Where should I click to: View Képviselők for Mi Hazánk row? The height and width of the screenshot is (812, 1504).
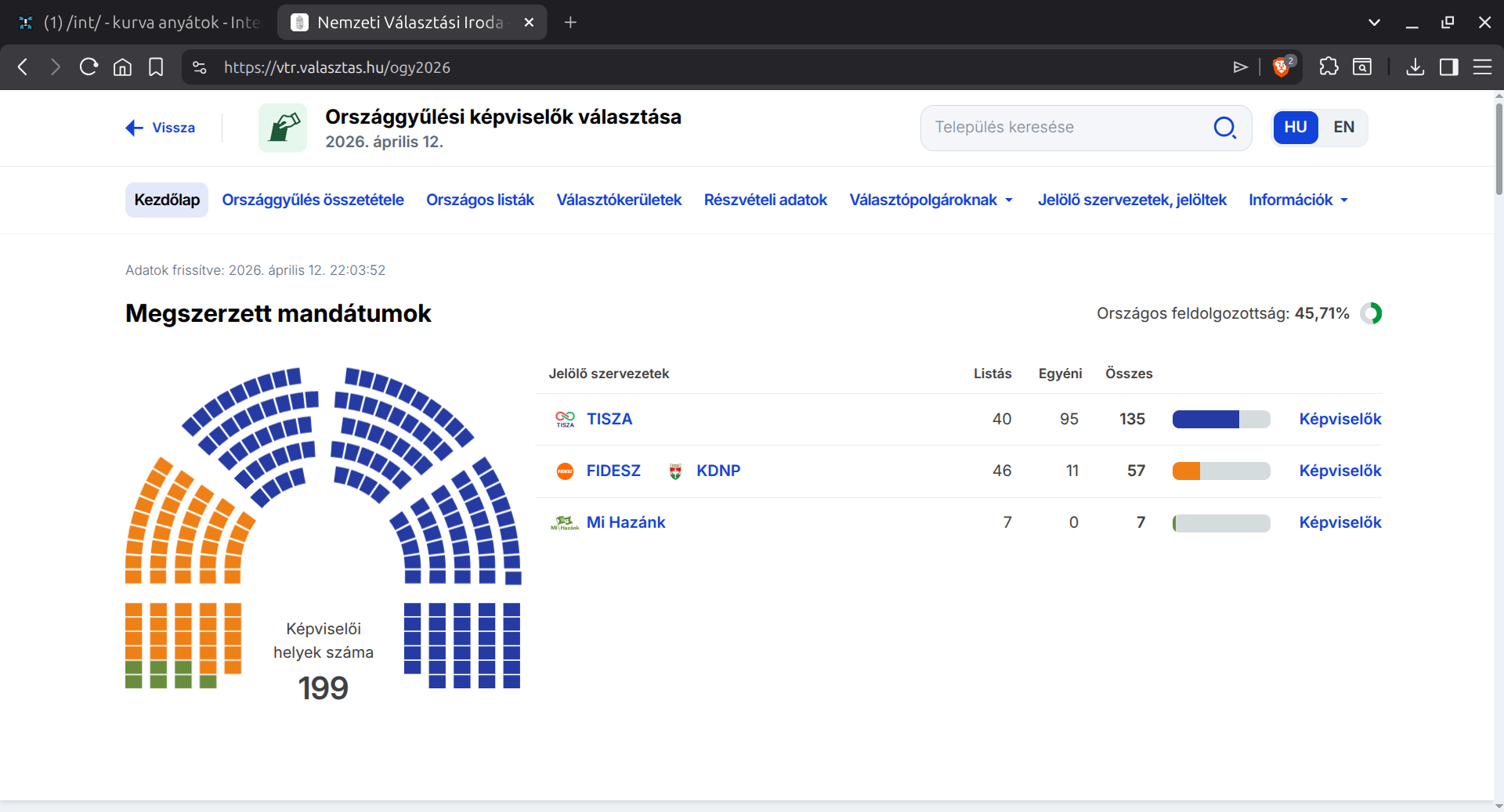[x=1340, y=523]
